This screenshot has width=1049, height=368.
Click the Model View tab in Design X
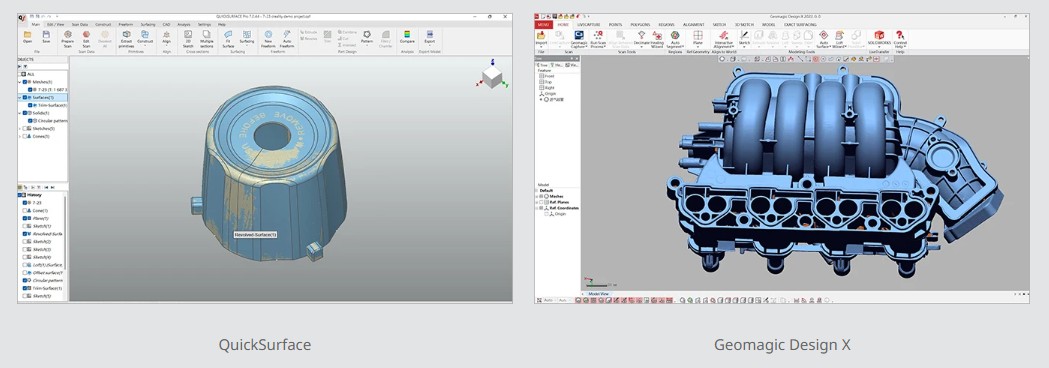coord(599,294)
